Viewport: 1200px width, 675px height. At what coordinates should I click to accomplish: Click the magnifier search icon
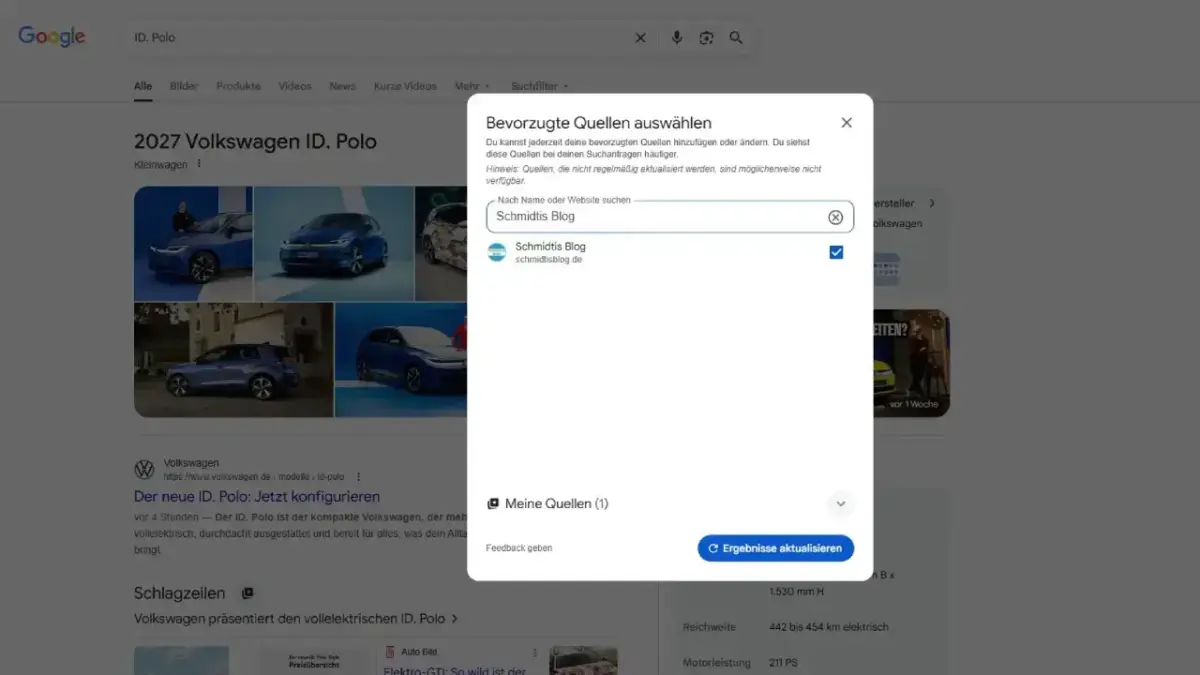(x=736, y=38)
